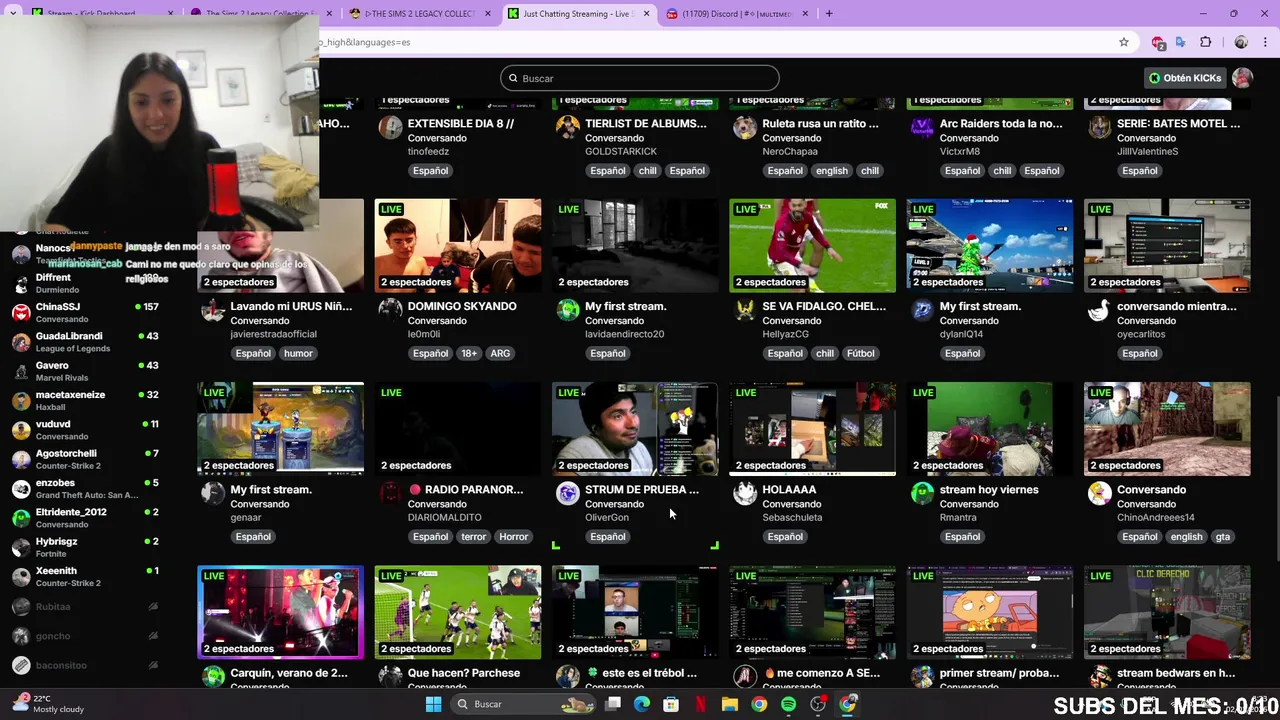Click the terror tag under RADIO PARANOR
The width and height of the screenshot is (1280, 720).
pos(474,537)
